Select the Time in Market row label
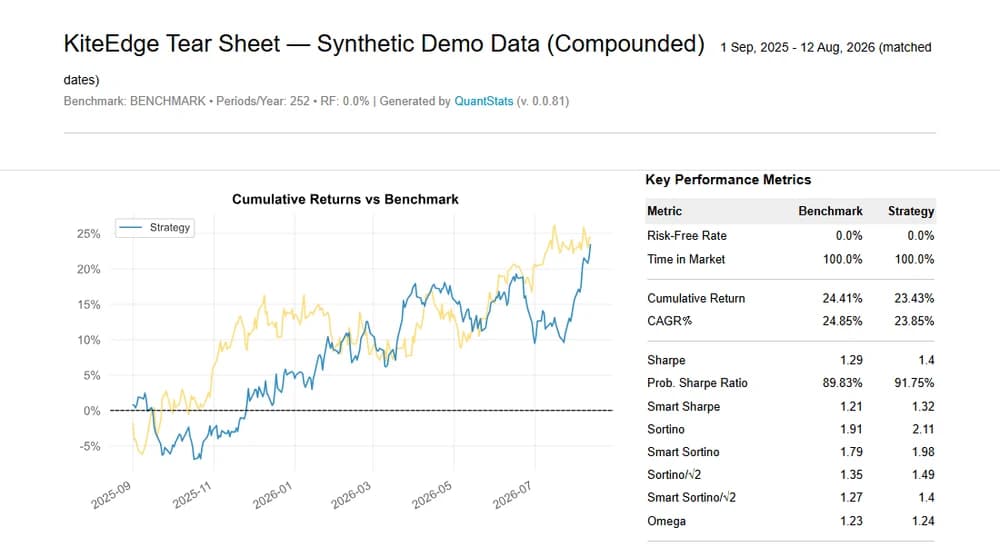The height and width of the screenshot is (545, 1000). [686, 259]
